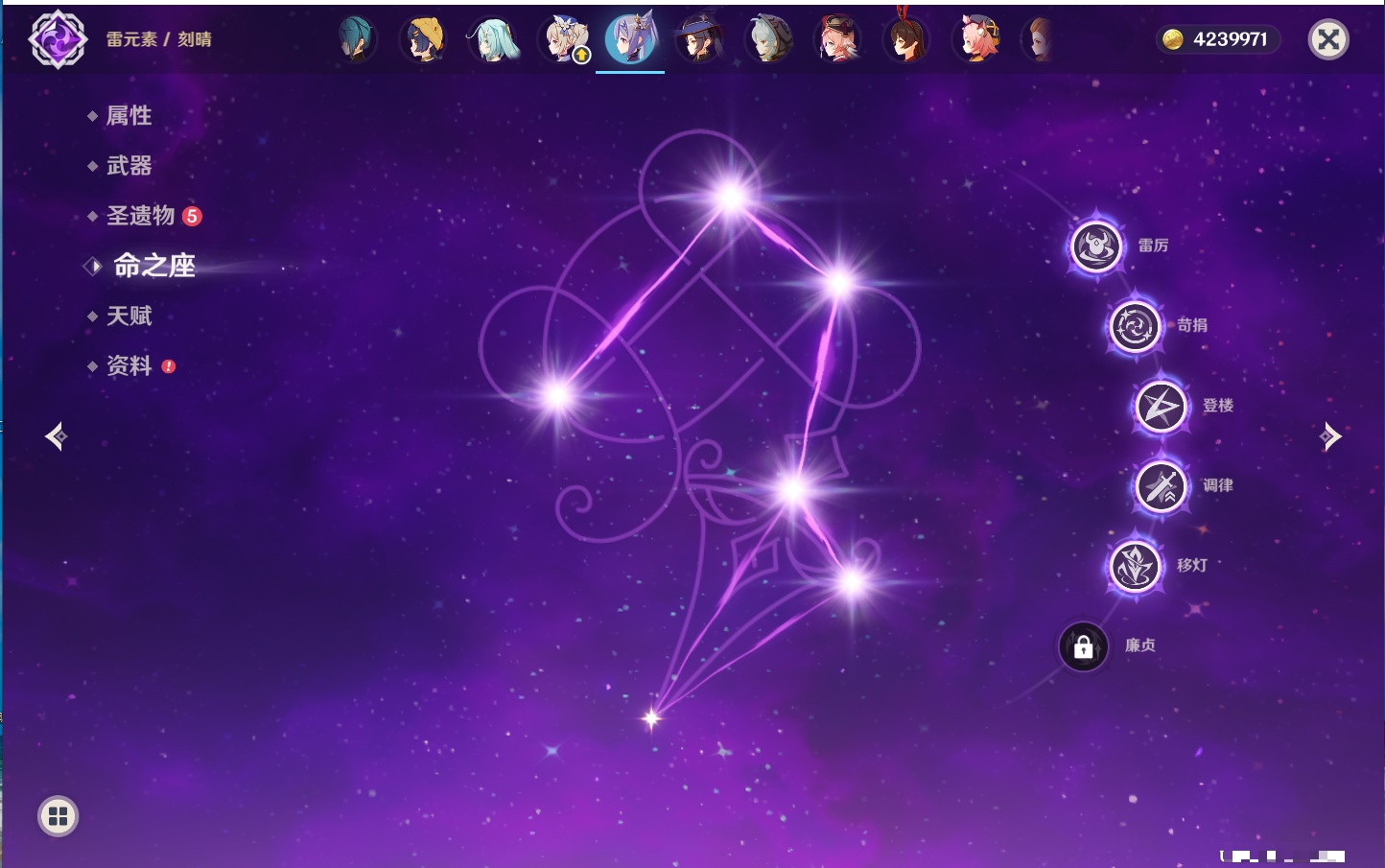The width and height of the screenshot is (1385, 868).
Task: Open the 雷厉 constellation node
Action: click(x=1096, y=246)
